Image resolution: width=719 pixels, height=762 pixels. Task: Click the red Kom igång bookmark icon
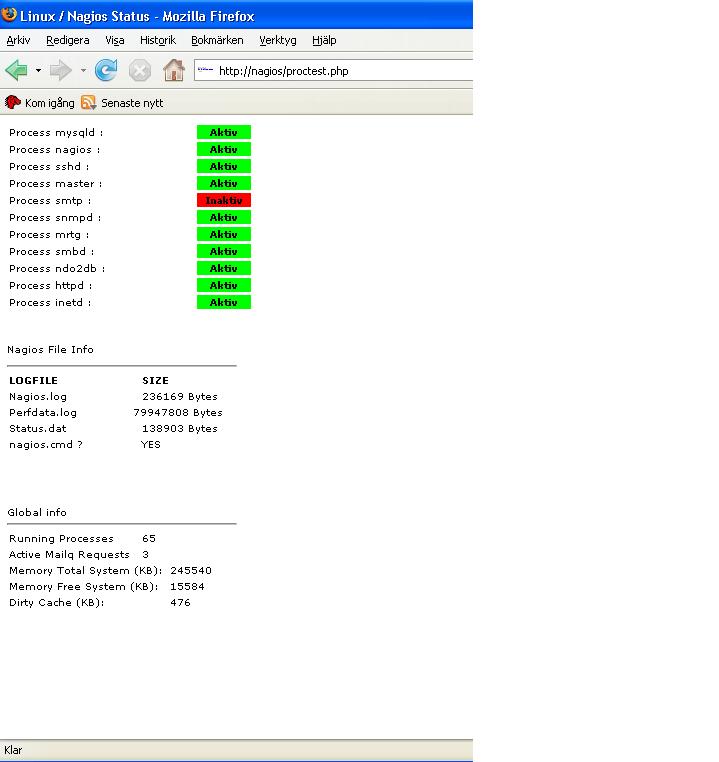tap(13, 103)
